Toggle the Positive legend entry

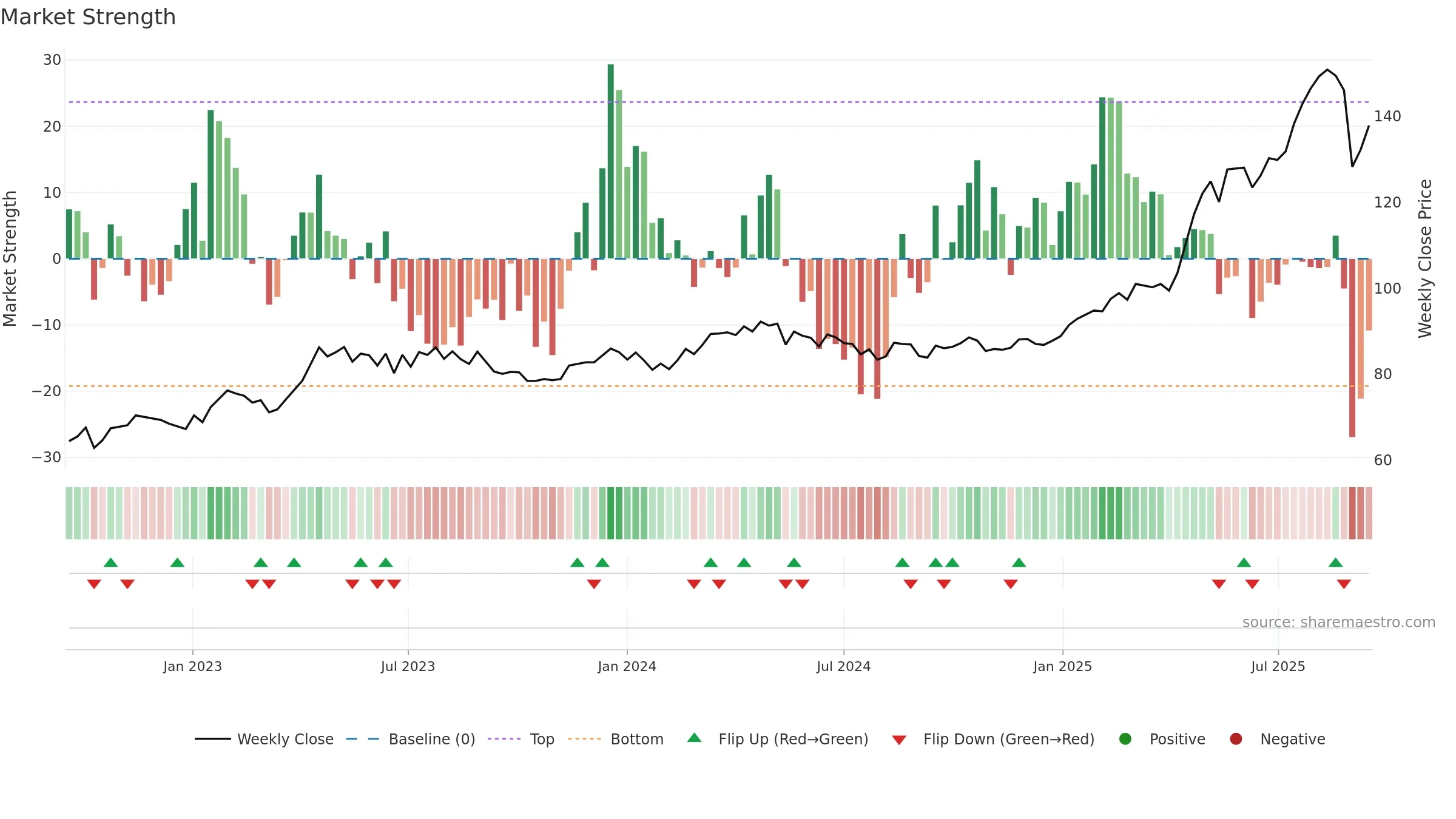point(1161,739)
